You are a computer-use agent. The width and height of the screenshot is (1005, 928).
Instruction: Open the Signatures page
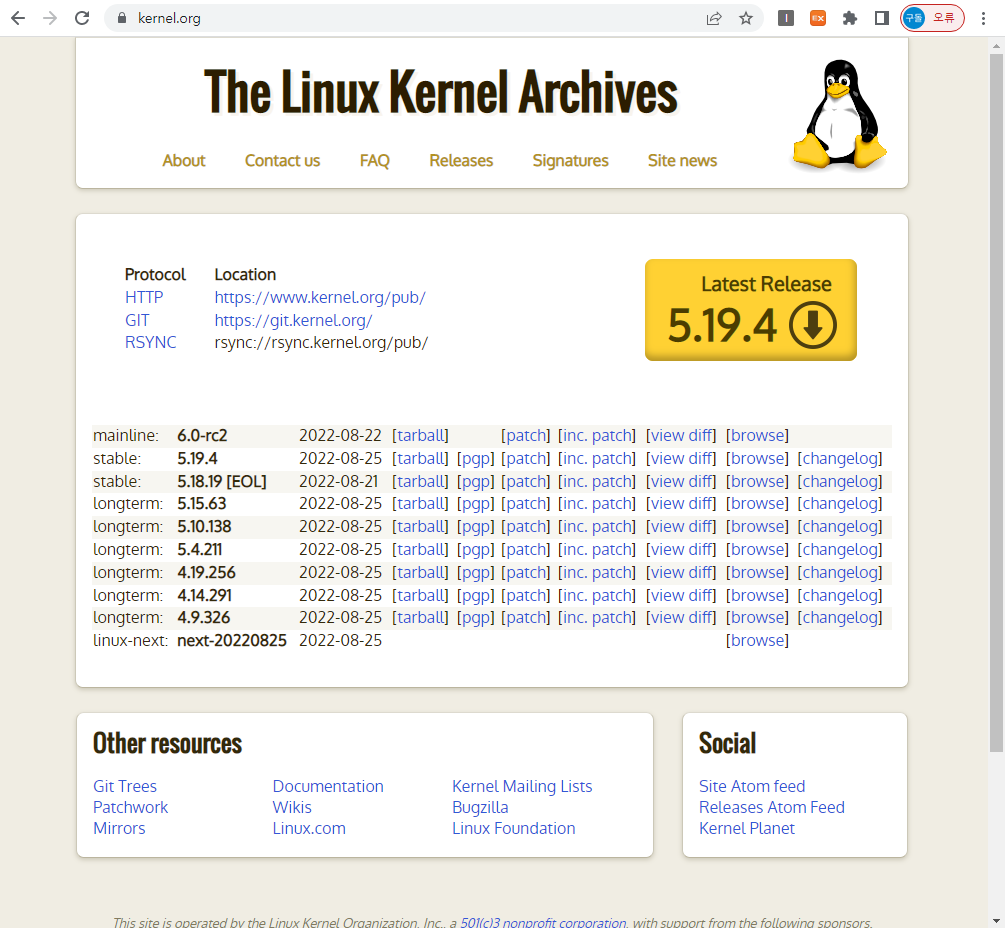[x=570, y=160]
